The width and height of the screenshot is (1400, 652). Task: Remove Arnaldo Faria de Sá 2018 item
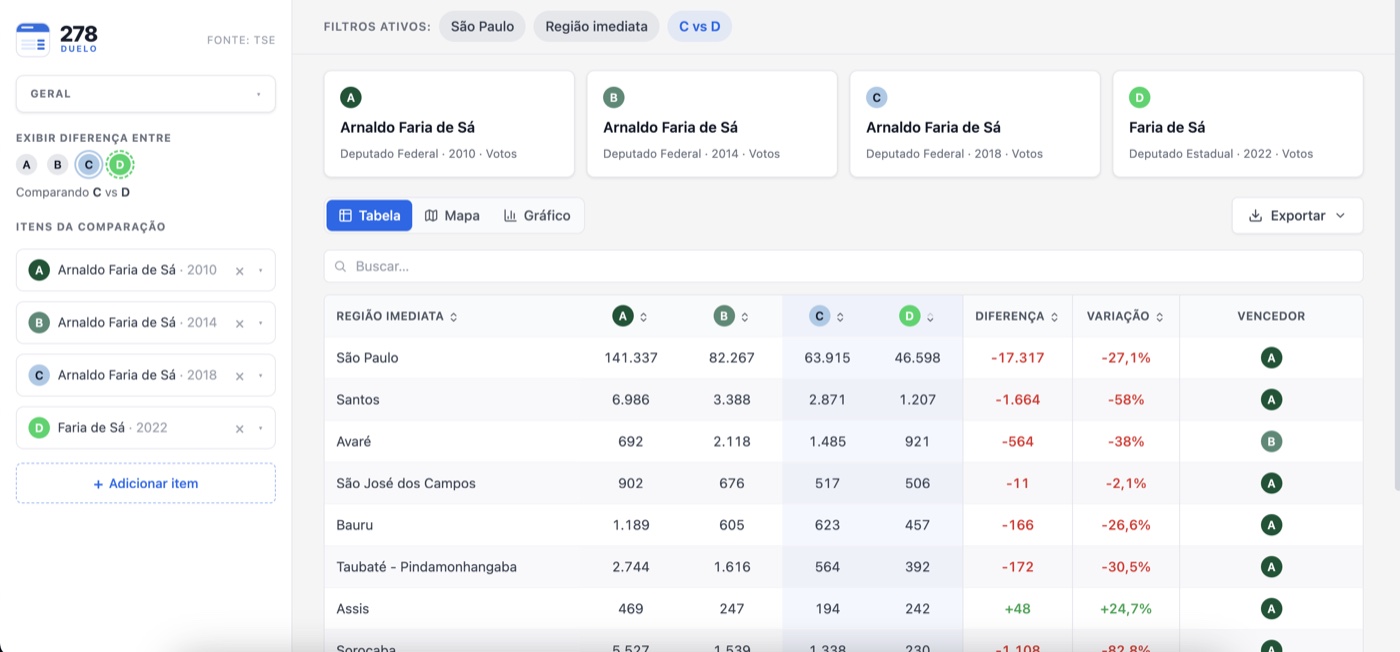coord(240,376)
